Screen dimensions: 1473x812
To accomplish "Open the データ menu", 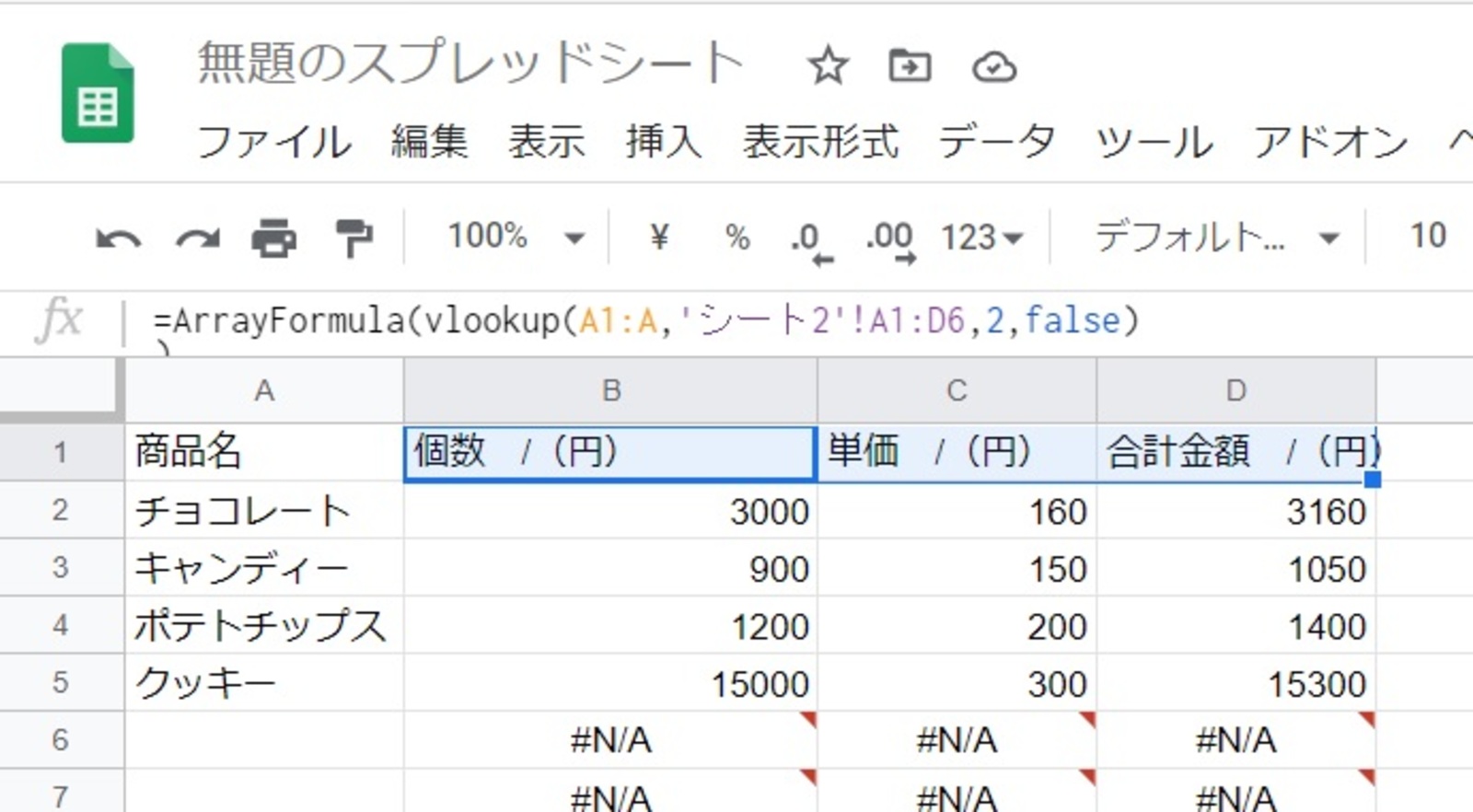I will click(x=997, y=142).
